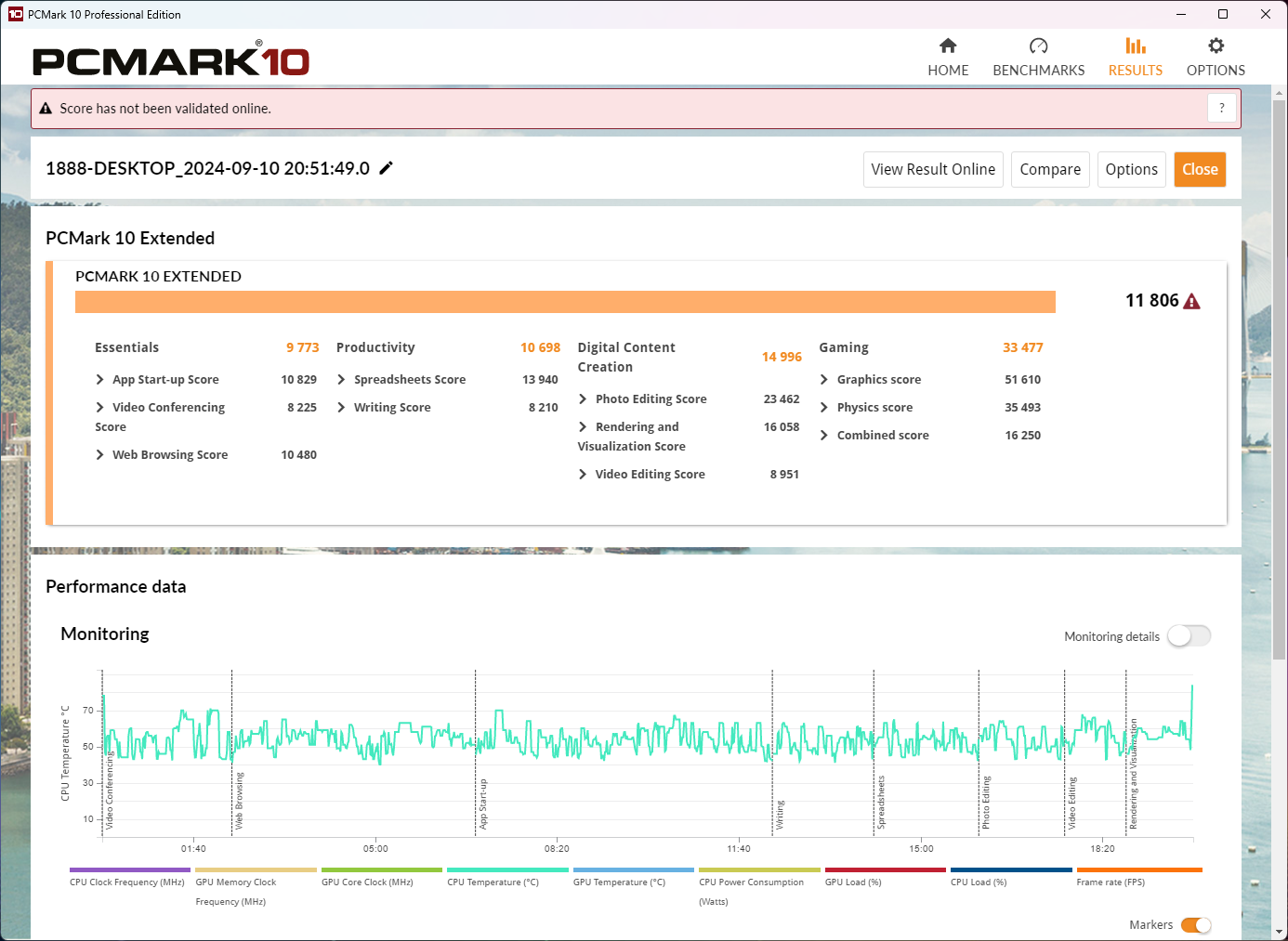Click the Video Conferencing marker in chart
The height and width of the screenshot is (941, 1288).
click(109, 791)
